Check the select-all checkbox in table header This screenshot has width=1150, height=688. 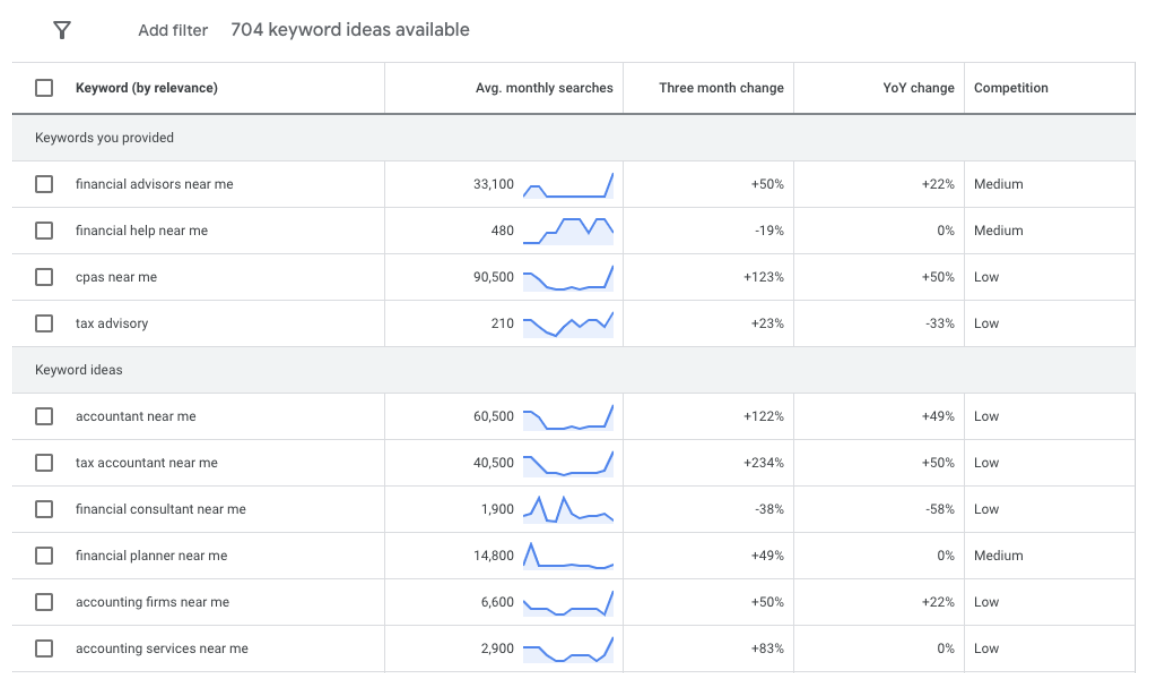click(44, 87)
